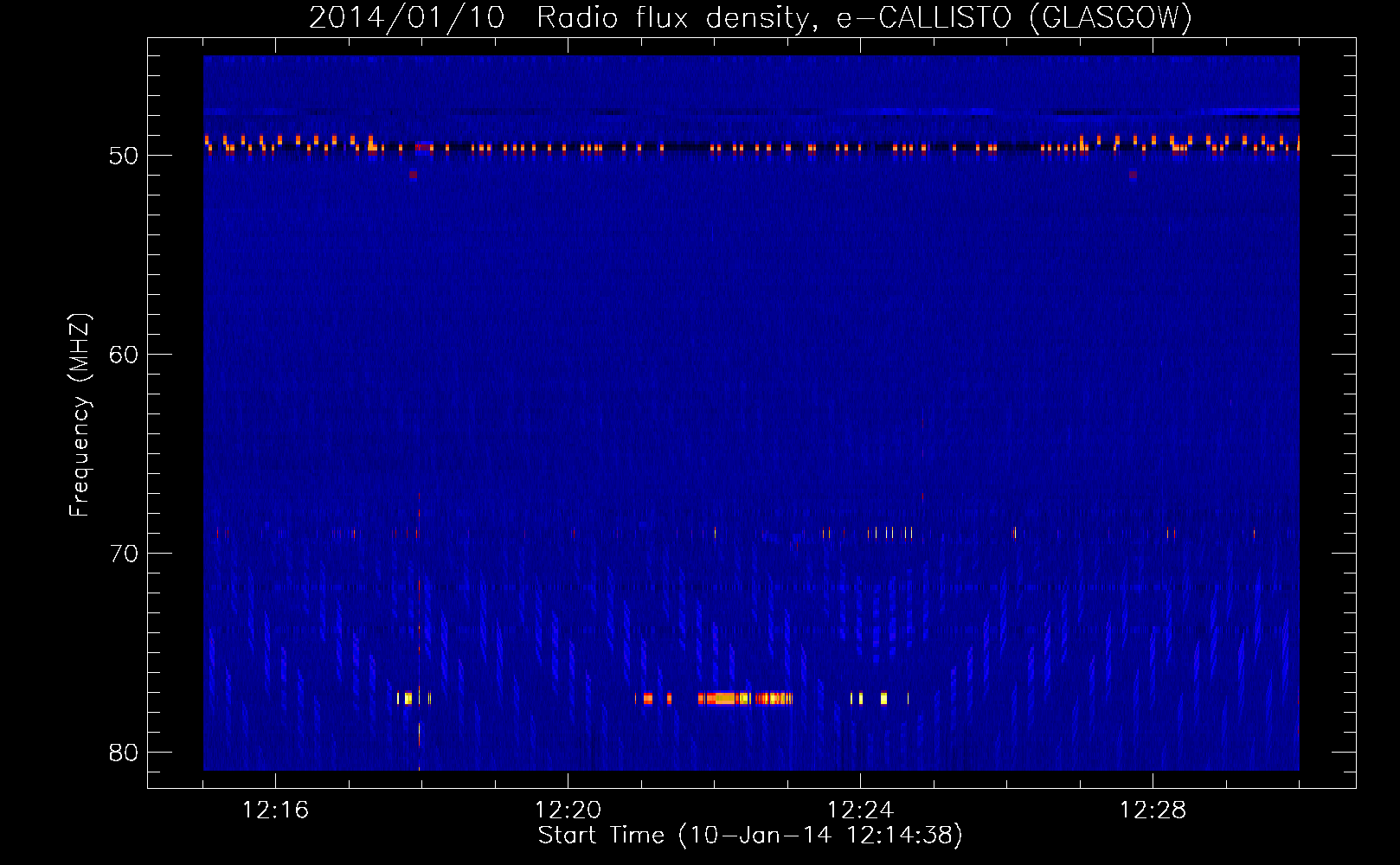Click the 'Start Time (10-Jan-14 12:14:38)' label
Screen dimensions: 1400x865
click(750, 836)
